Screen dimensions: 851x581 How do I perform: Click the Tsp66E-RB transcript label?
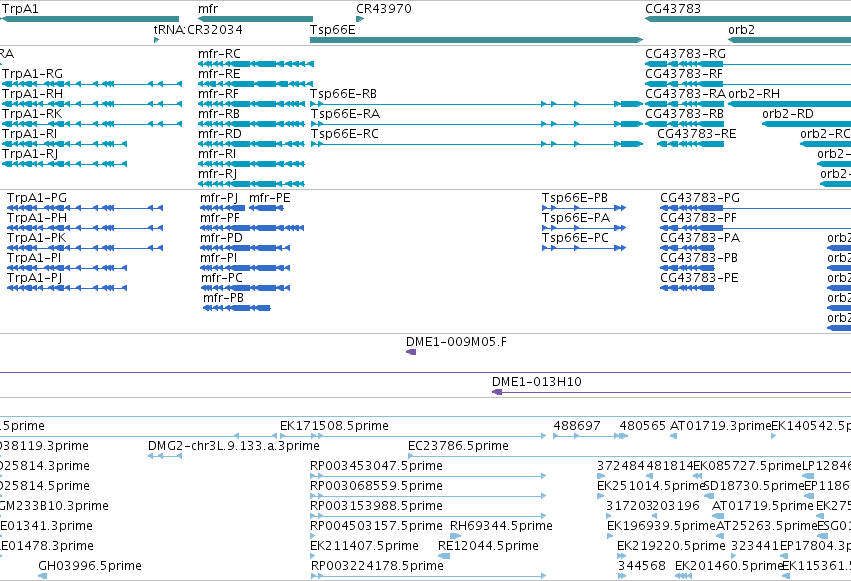343,93
